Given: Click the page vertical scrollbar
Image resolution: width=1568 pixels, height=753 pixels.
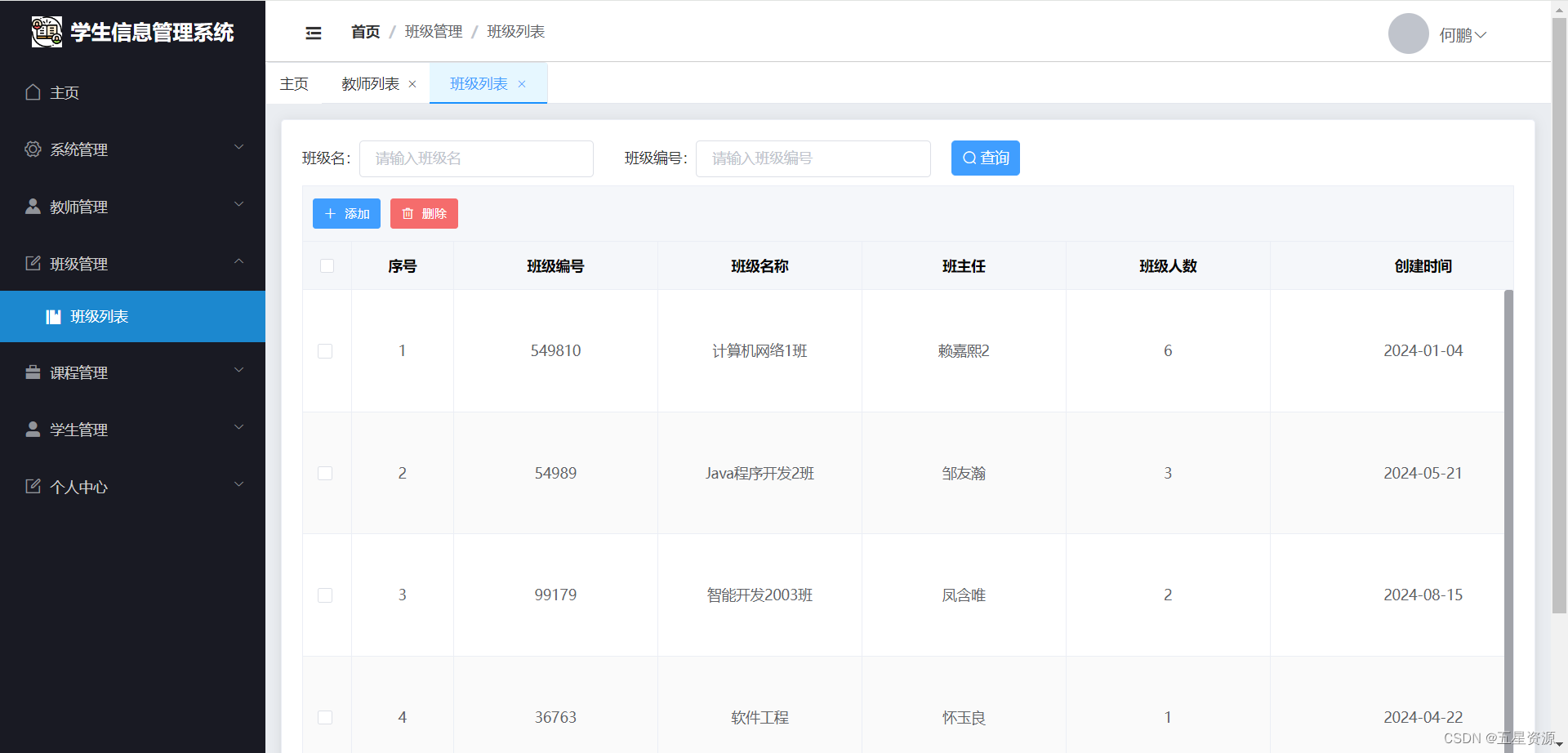Looking at the screenshot, I should 1559,314.
